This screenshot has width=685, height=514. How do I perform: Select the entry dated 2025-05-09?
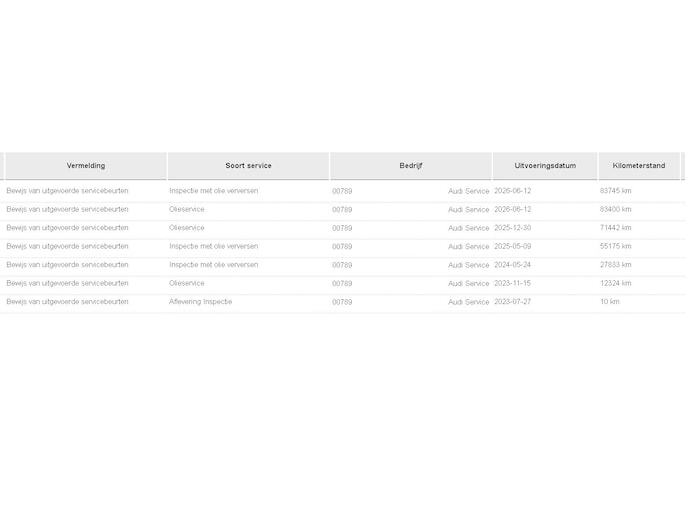click(x=342, y=246)
